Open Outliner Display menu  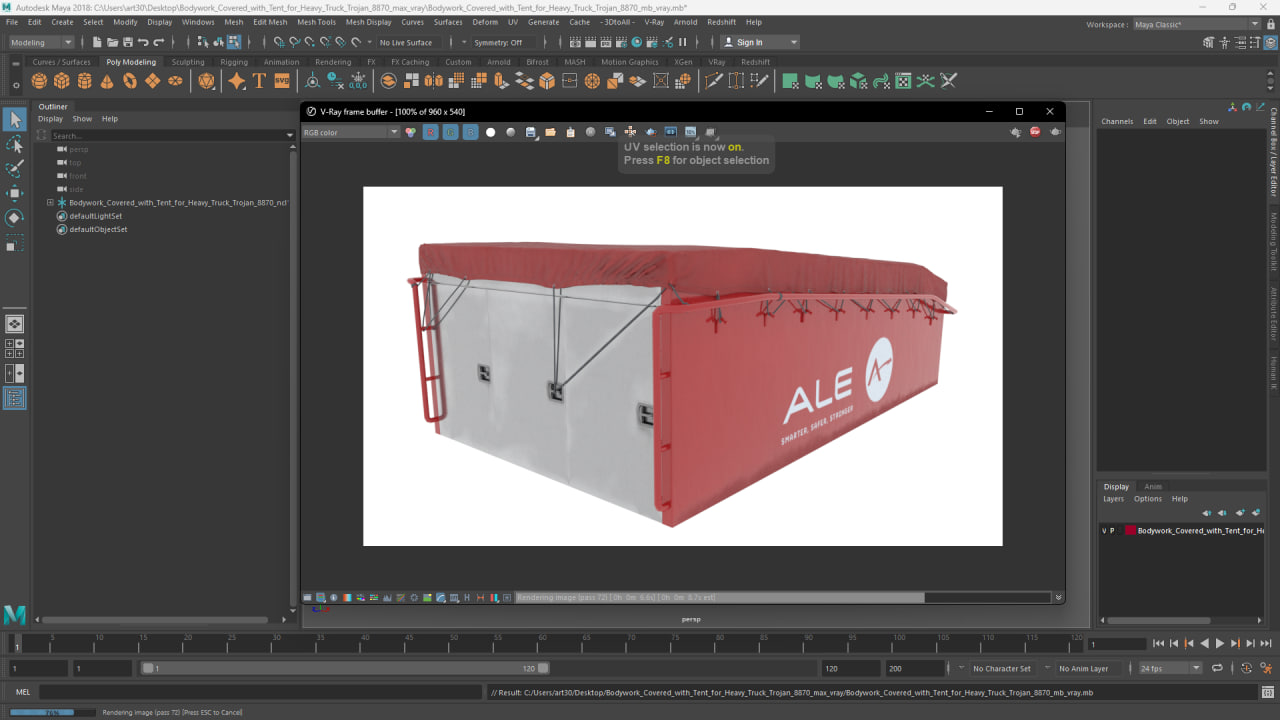click(x=50, y=119)
